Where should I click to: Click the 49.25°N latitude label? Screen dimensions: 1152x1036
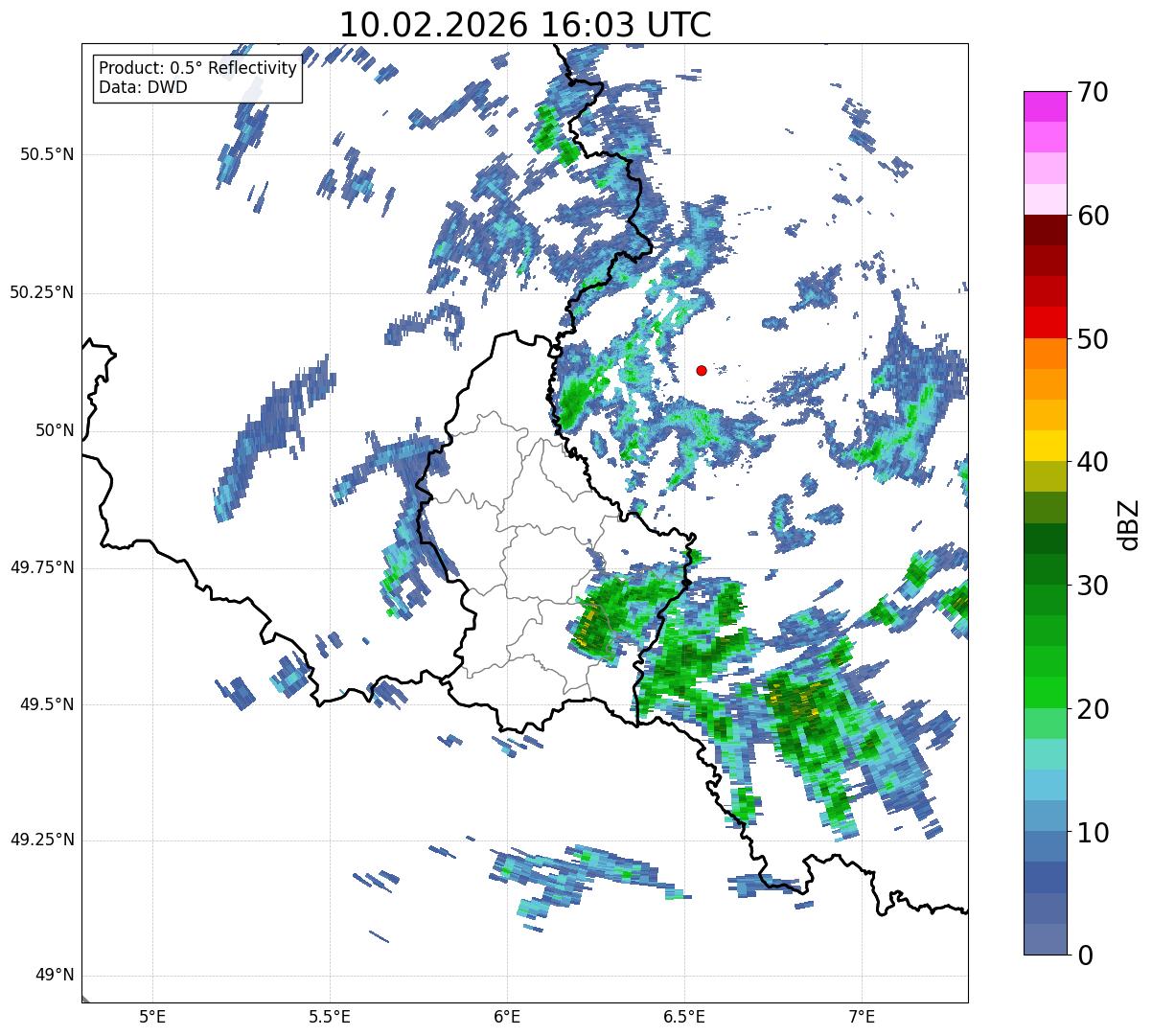(x=42, y=840)
